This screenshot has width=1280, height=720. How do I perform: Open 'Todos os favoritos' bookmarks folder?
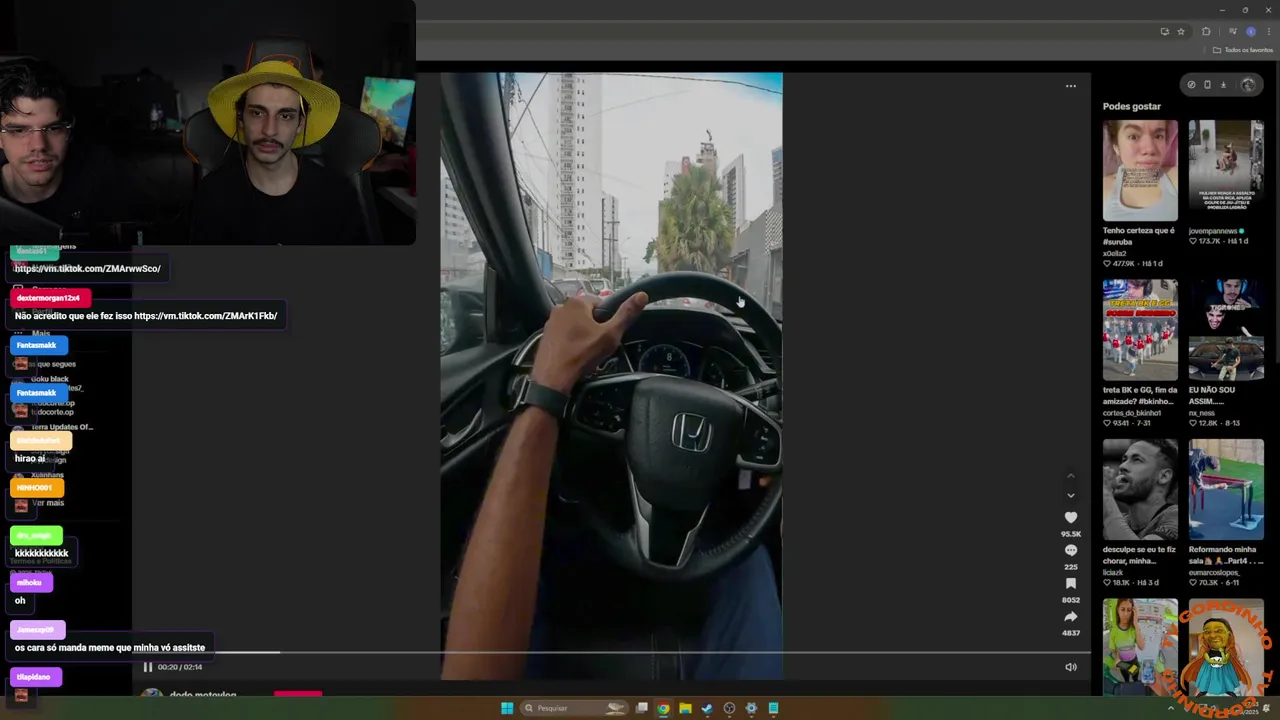coord(1244,50)
